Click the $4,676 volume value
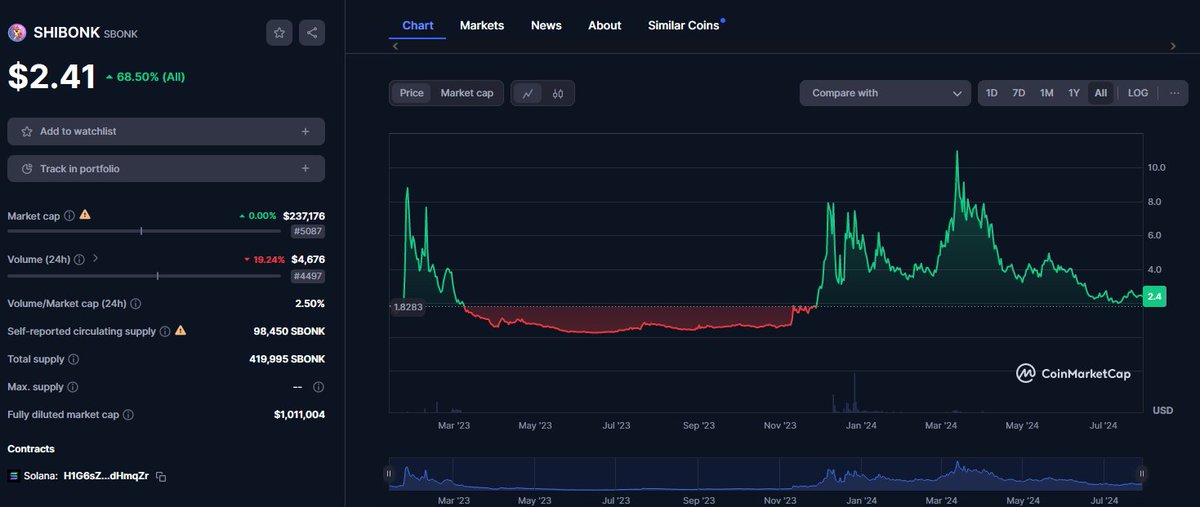1200x507 pixels. coord(308,259)
